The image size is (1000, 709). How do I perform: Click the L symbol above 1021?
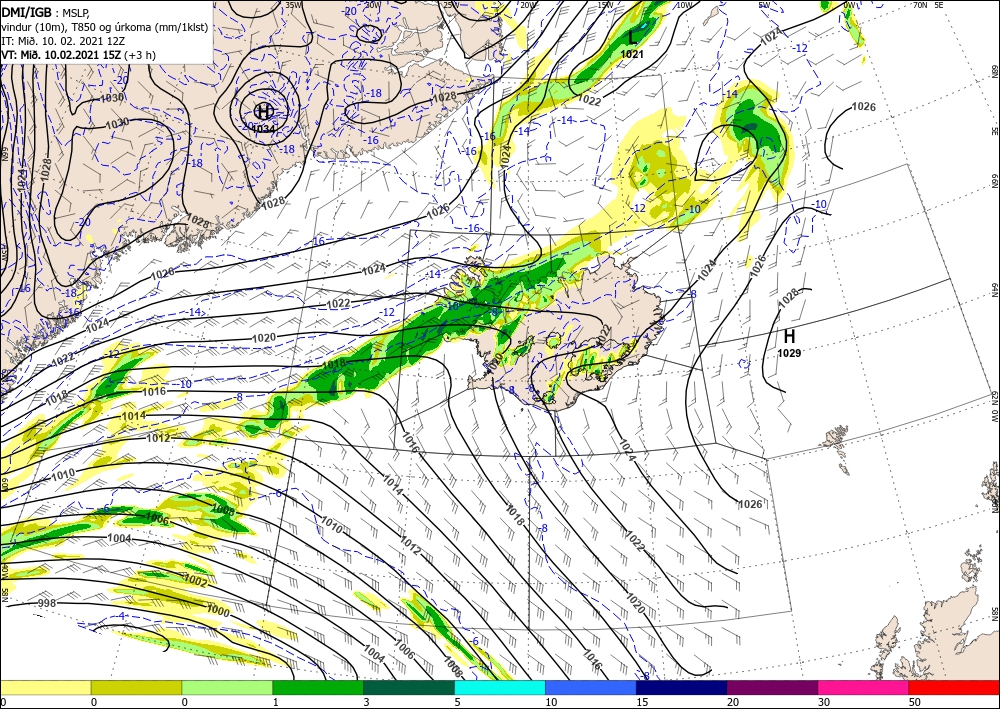click(x=632, y=38)
